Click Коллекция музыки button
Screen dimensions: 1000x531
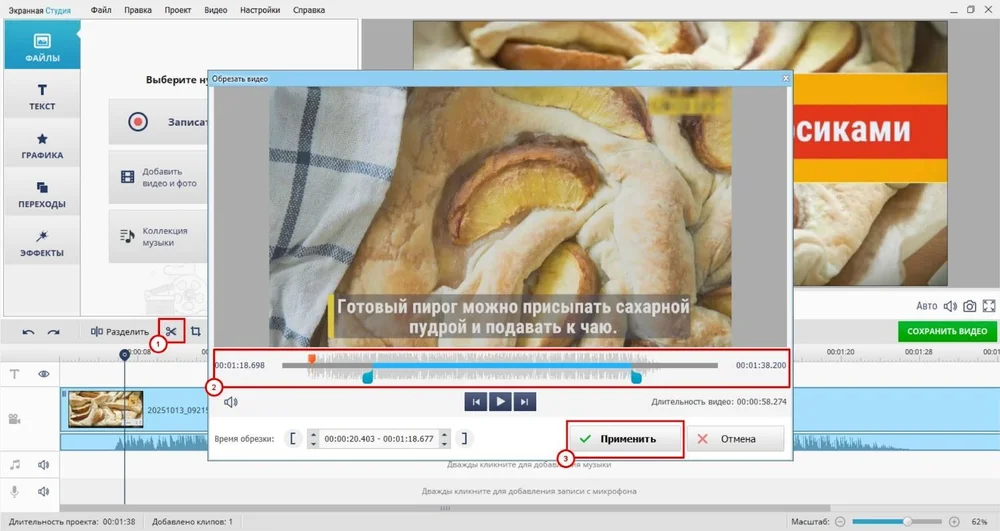click(158, 236)
